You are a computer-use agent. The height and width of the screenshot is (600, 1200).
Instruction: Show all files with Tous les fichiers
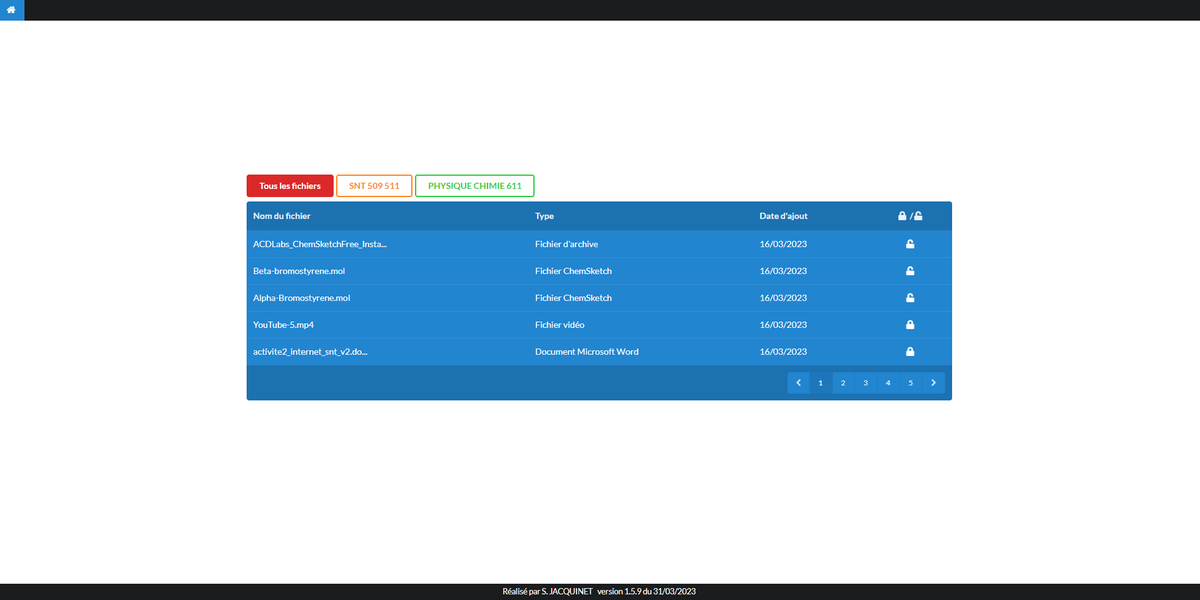click(290, 186)
